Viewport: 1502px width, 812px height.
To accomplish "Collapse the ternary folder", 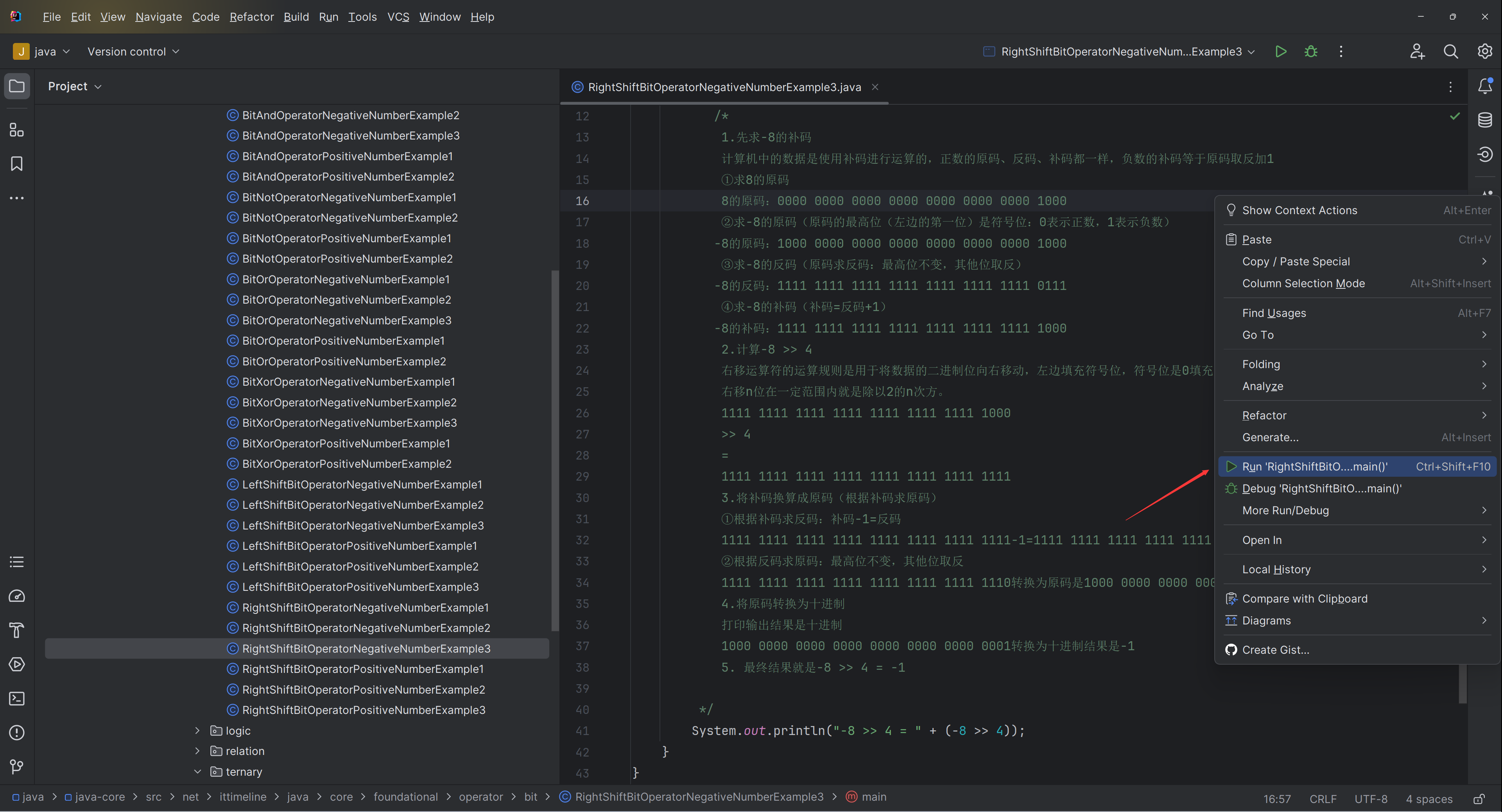I will pyautogui.click(x=197, y=771).
